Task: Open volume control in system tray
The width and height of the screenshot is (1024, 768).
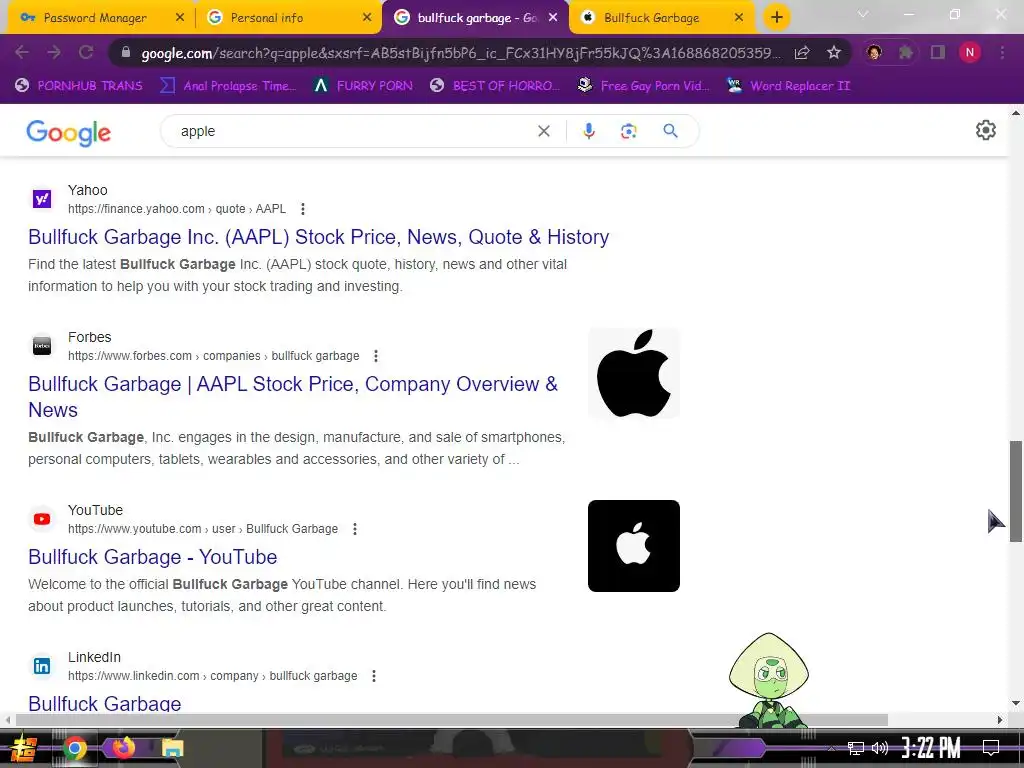Action: point(880,748)
